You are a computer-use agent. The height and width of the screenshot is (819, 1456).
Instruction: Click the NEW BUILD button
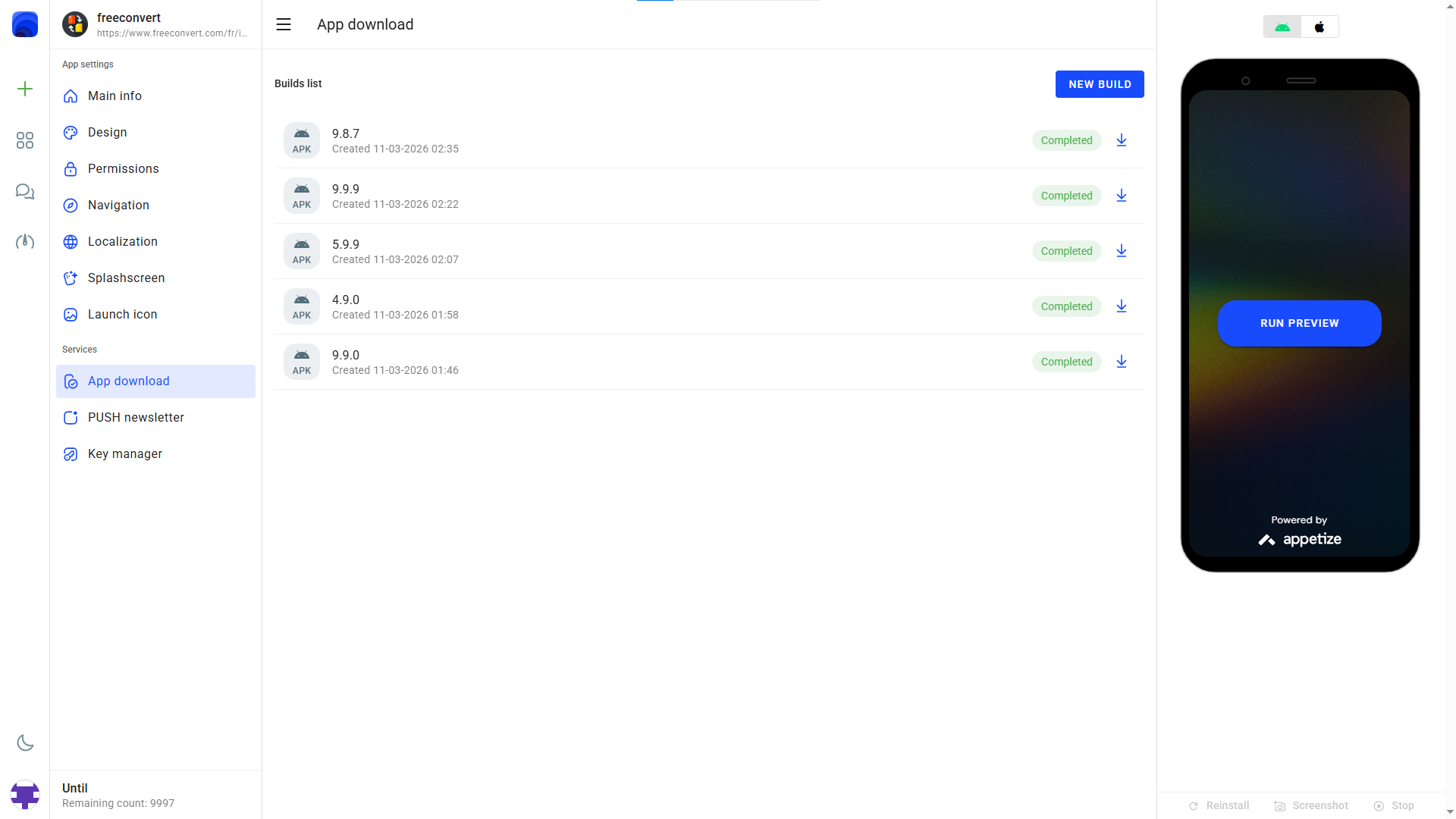click(x=1100, y=84)
